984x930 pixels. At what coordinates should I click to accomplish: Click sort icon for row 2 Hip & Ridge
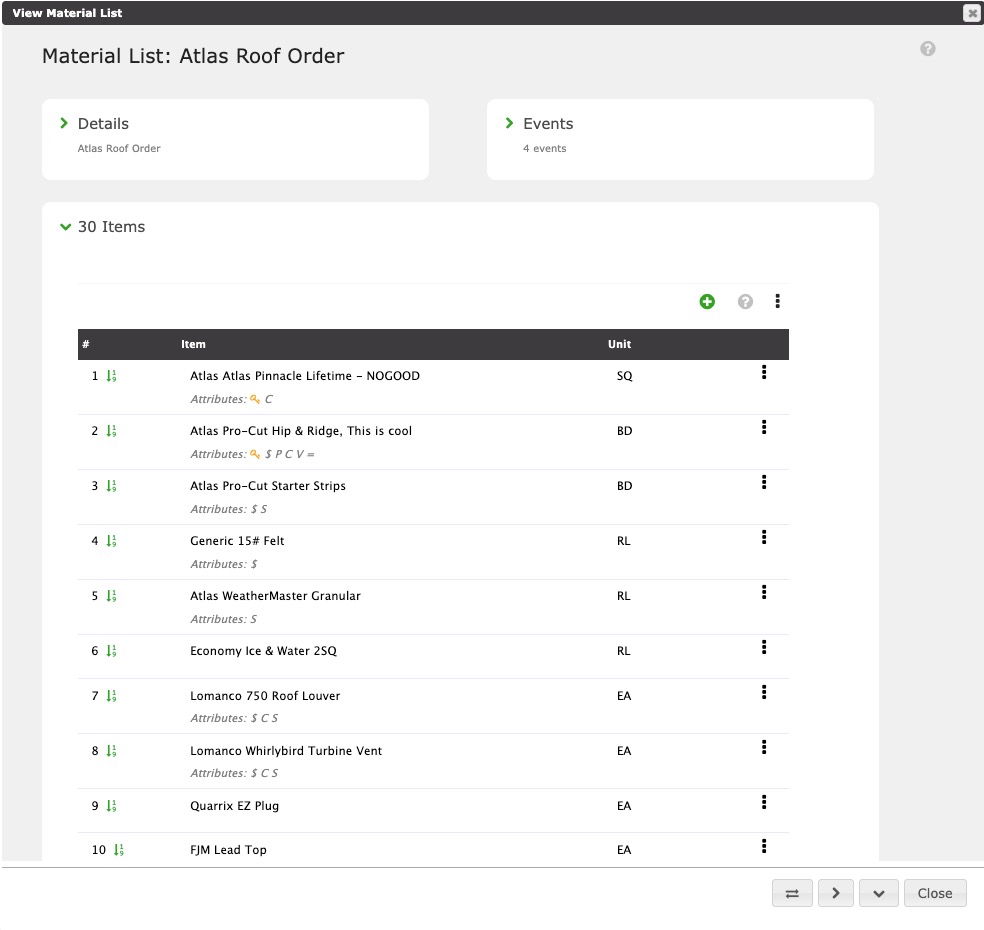click(111, 430)
